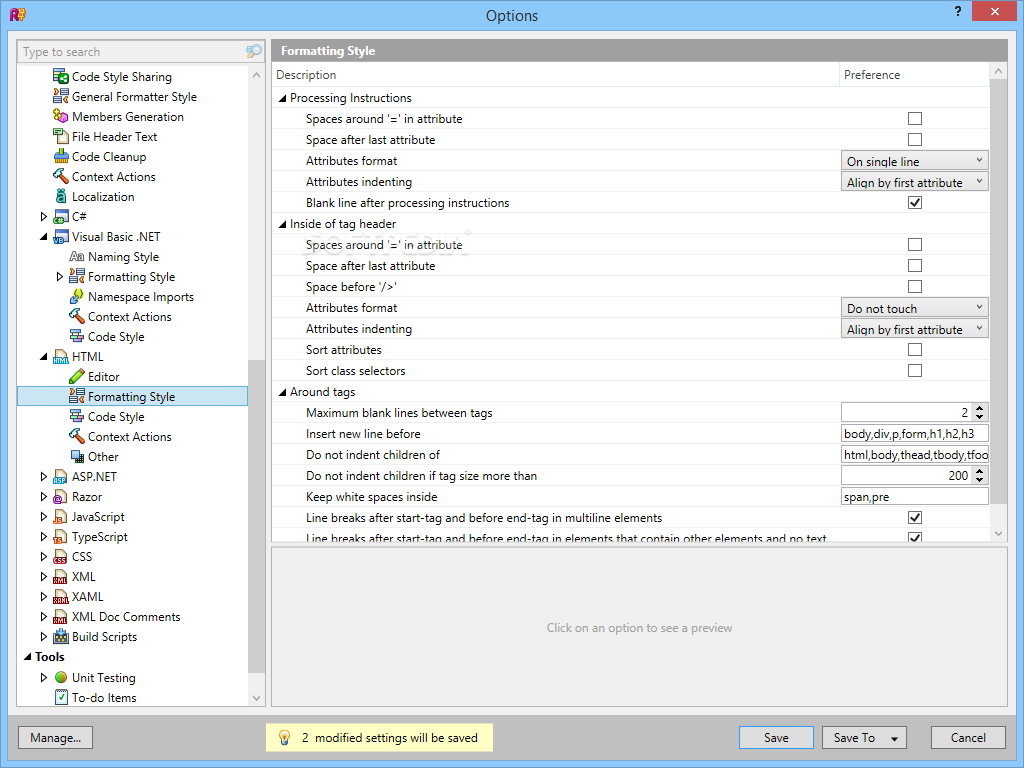Select Razor icon

61,497
